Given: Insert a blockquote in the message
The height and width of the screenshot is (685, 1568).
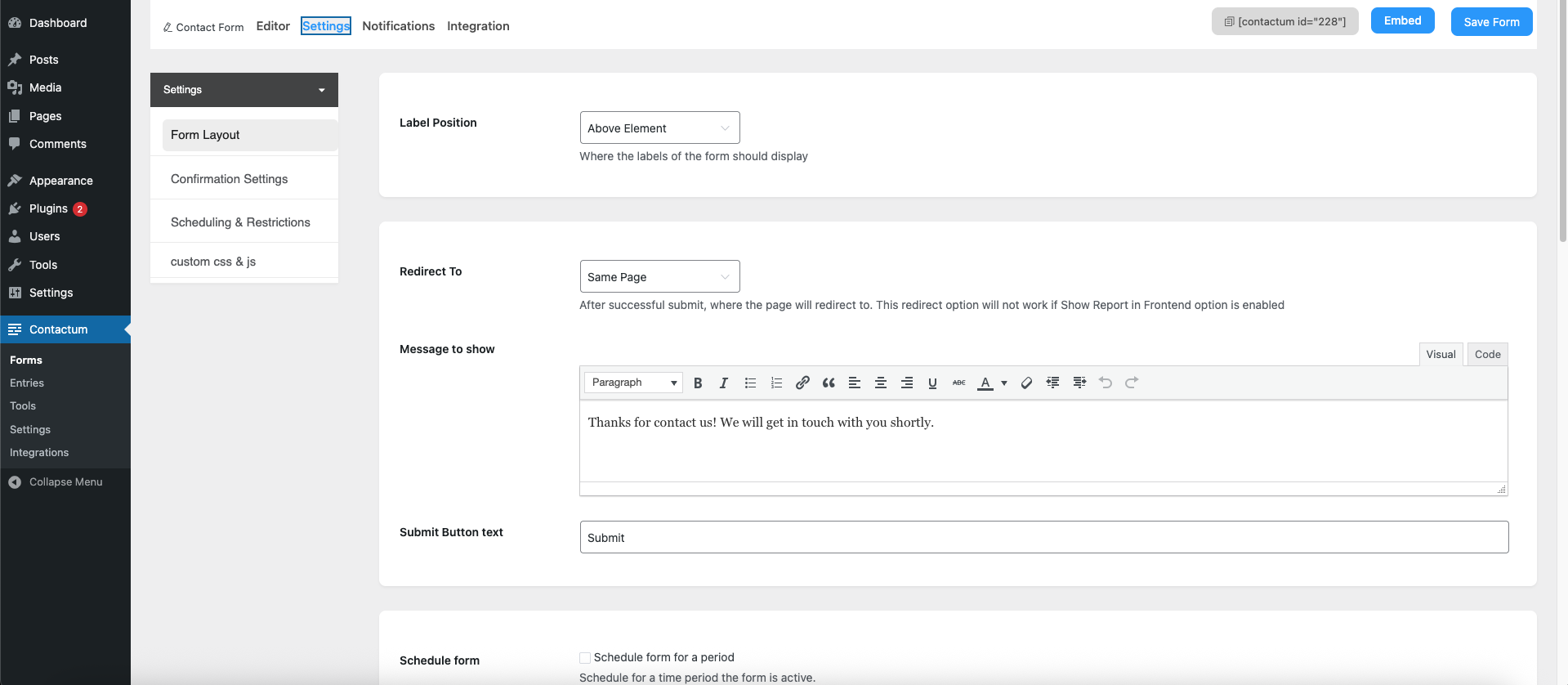Looking at the screenshot, I should pyautogui.click(x=829, y=383).
